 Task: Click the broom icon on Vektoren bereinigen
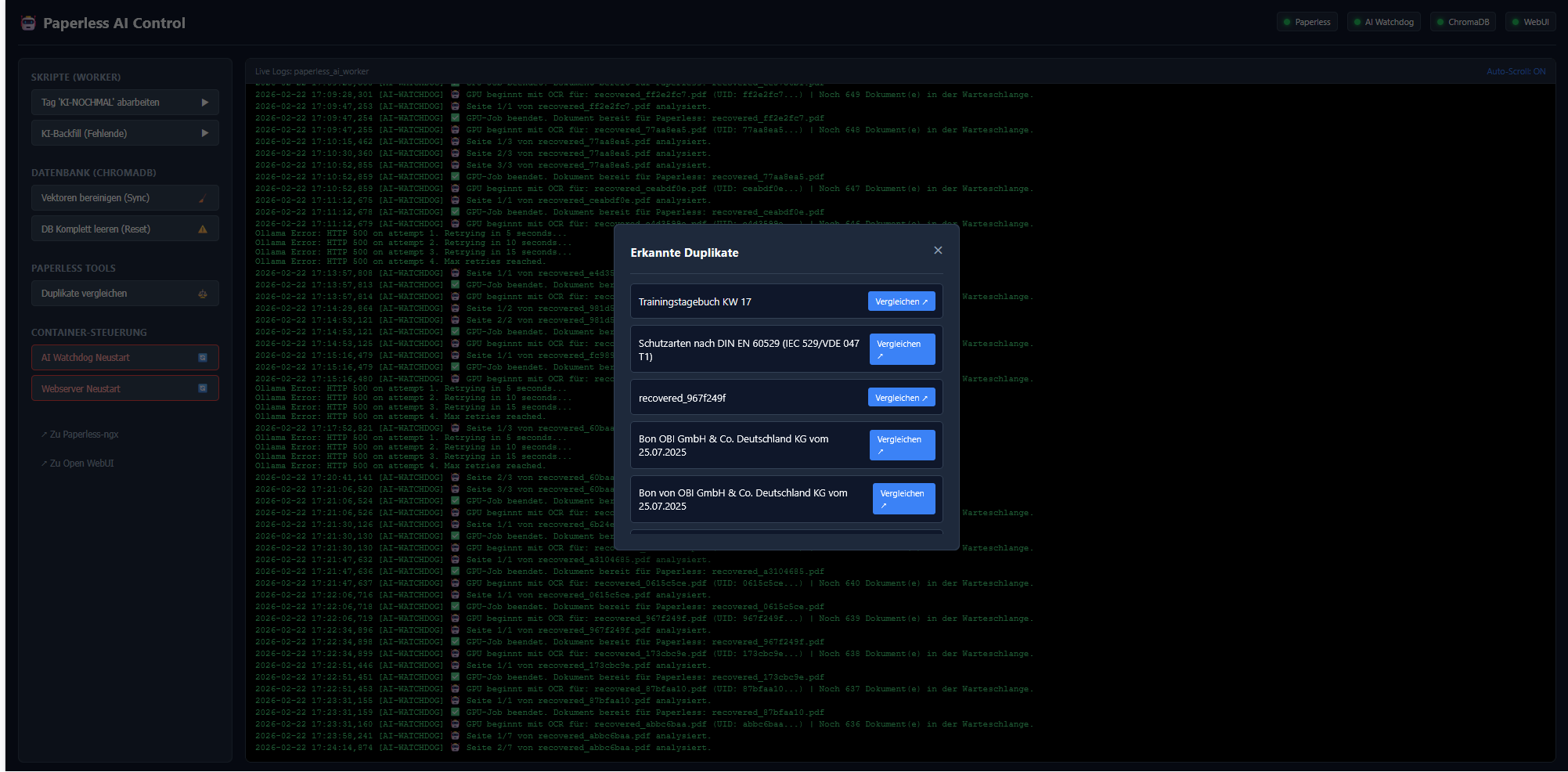click(202, 199)
